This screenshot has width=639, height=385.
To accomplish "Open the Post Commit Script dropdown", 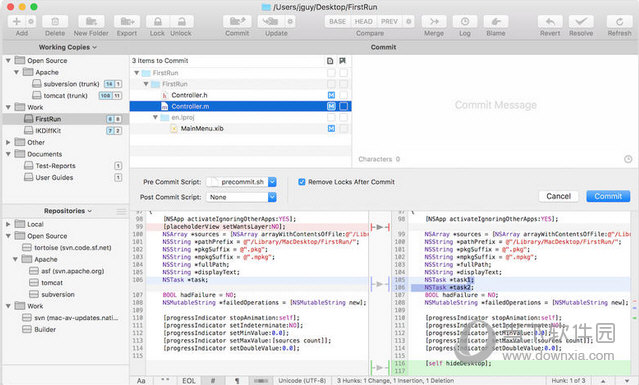I will click(x=241, y=197).
